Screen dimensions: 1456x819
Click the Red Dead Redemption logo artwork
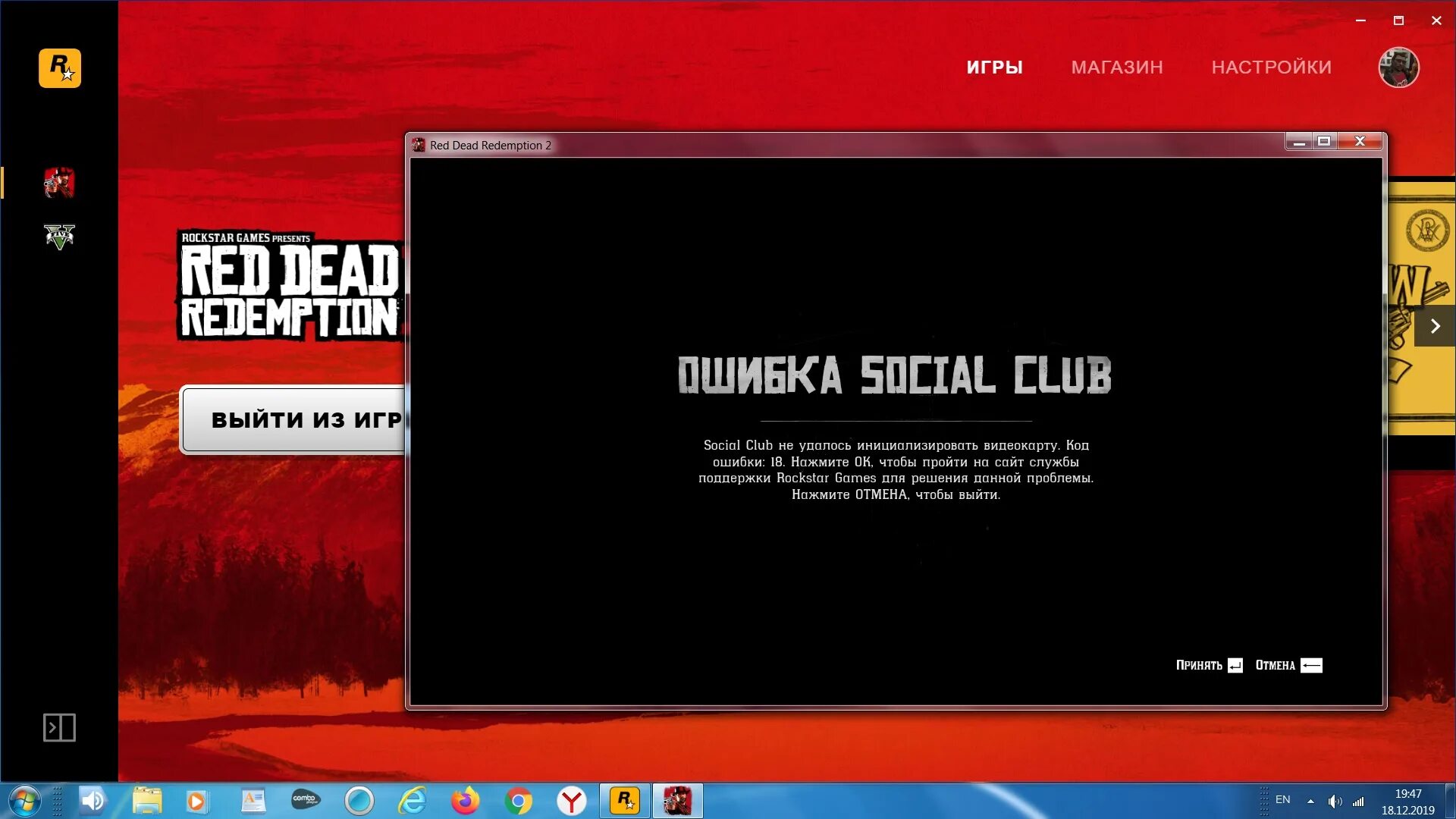[291, 285]
